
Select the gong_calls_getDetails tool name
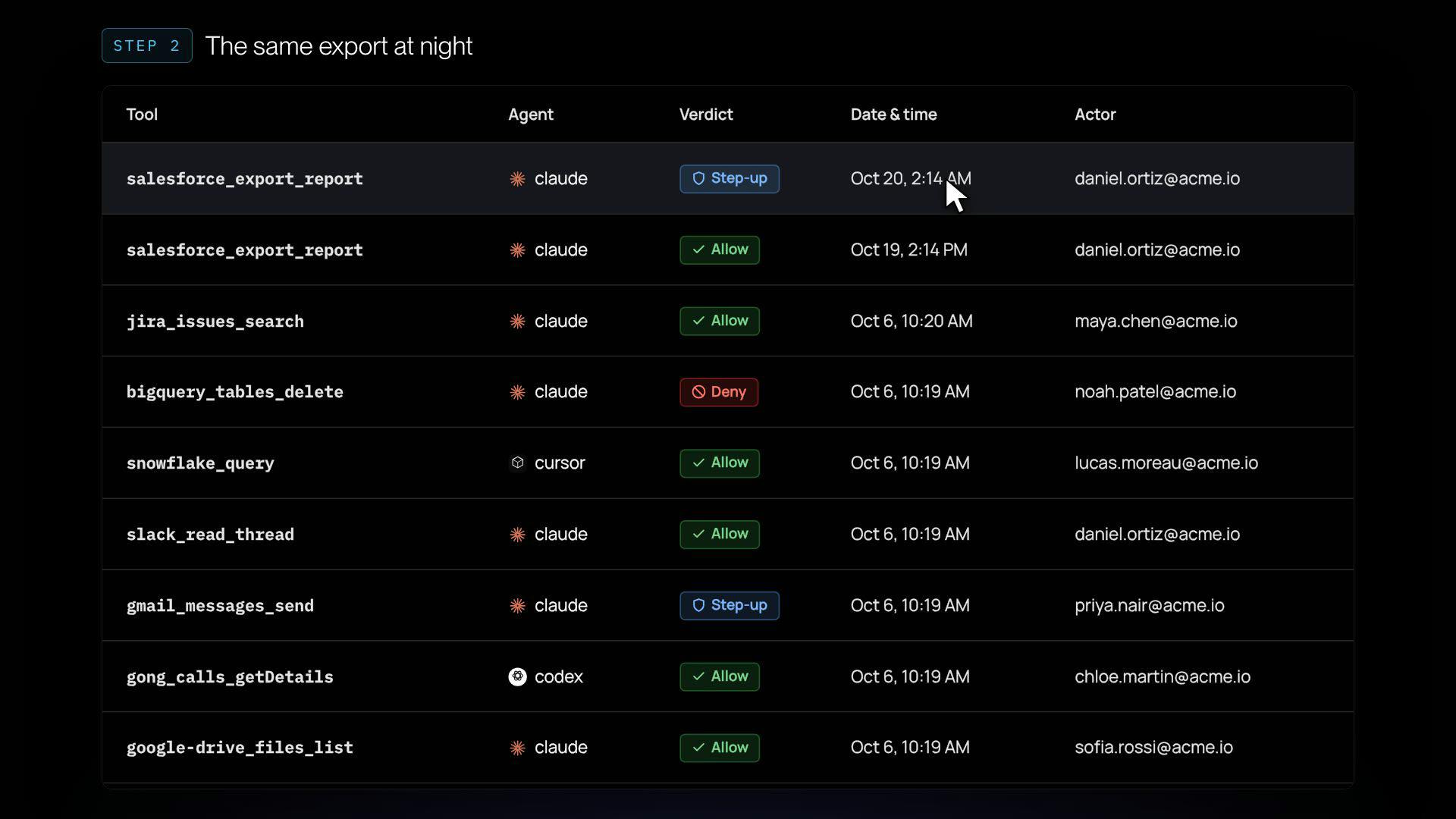230,677
